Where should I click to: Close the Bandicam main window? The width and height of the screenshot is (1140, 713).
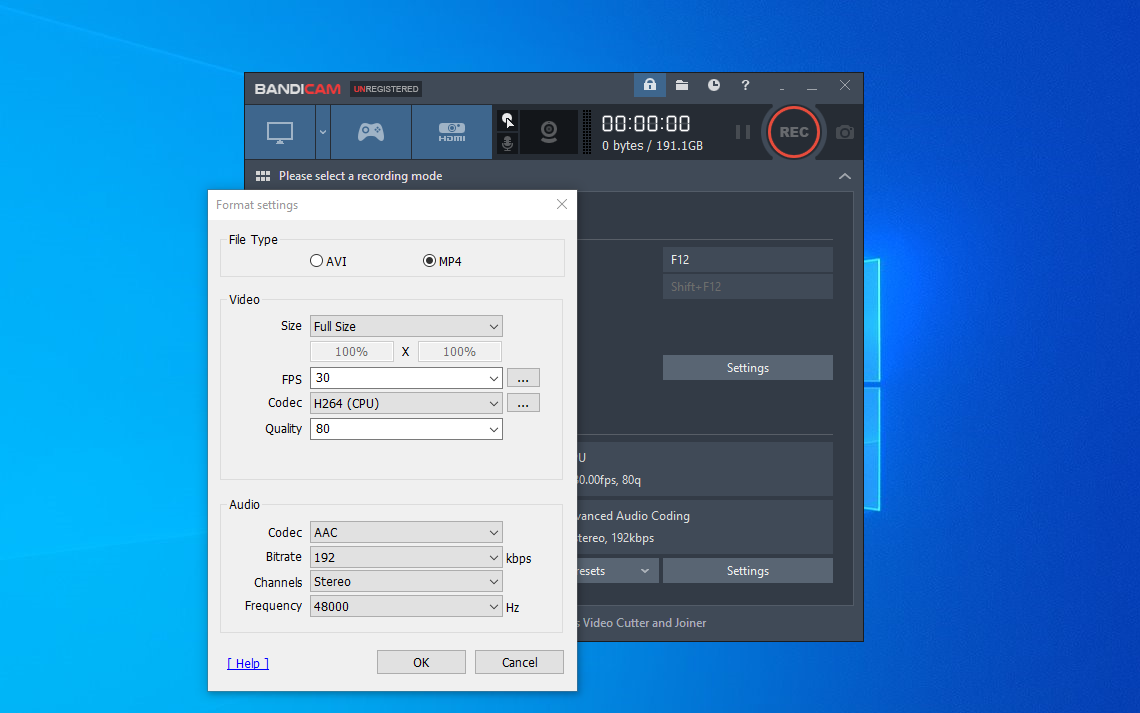845,85
